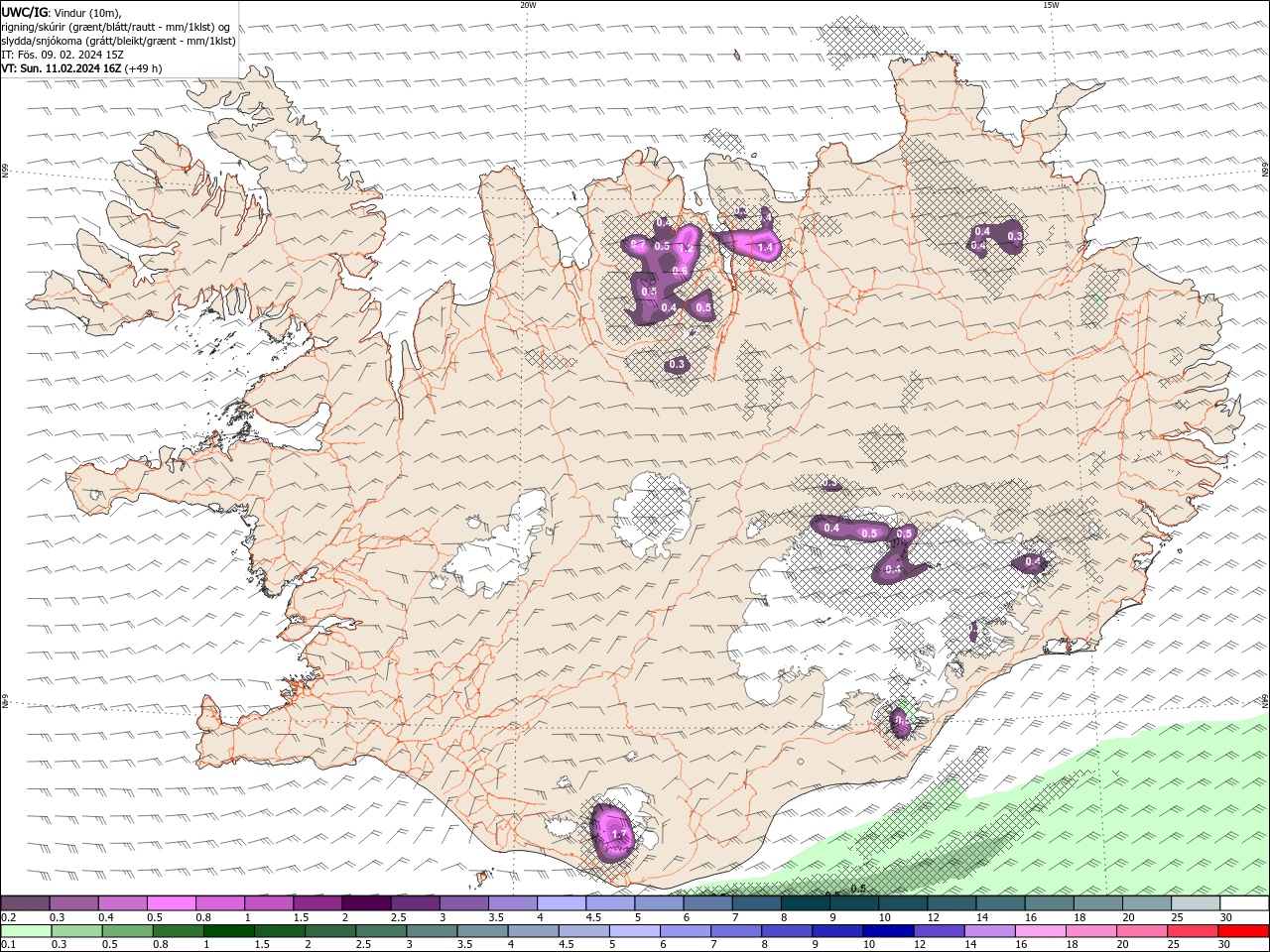Click the '0.7' snowfall value in the northern purple area

tap(638, 245)
